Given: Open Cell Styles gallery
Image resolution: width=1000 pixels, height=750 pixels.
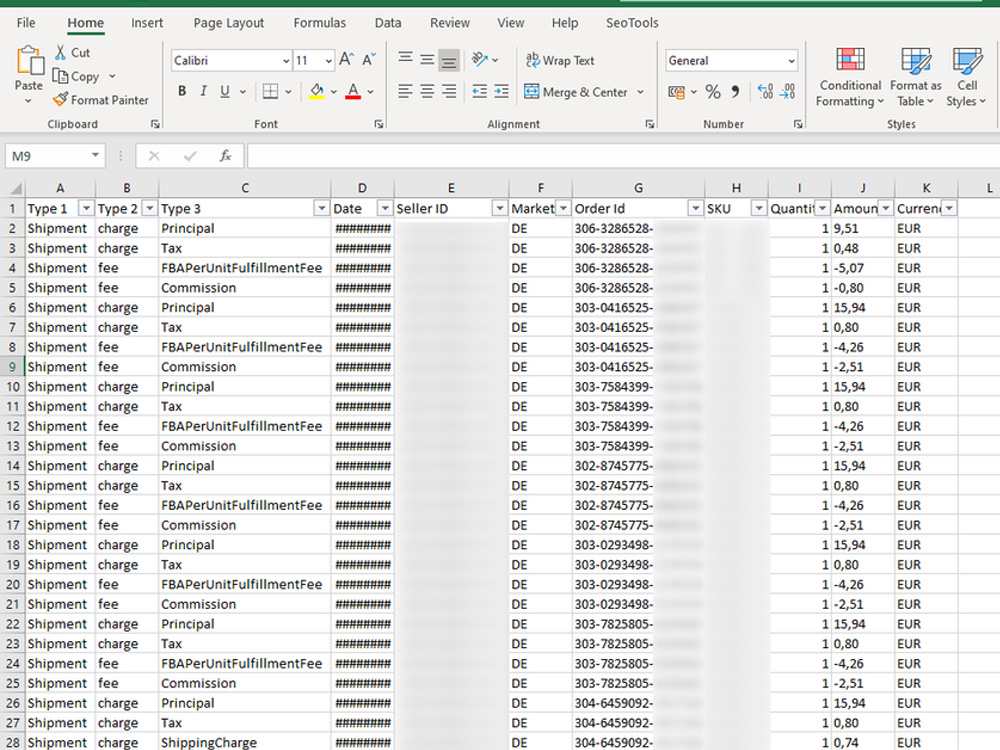Looking at the screenshot, I should tap(966, 77).
